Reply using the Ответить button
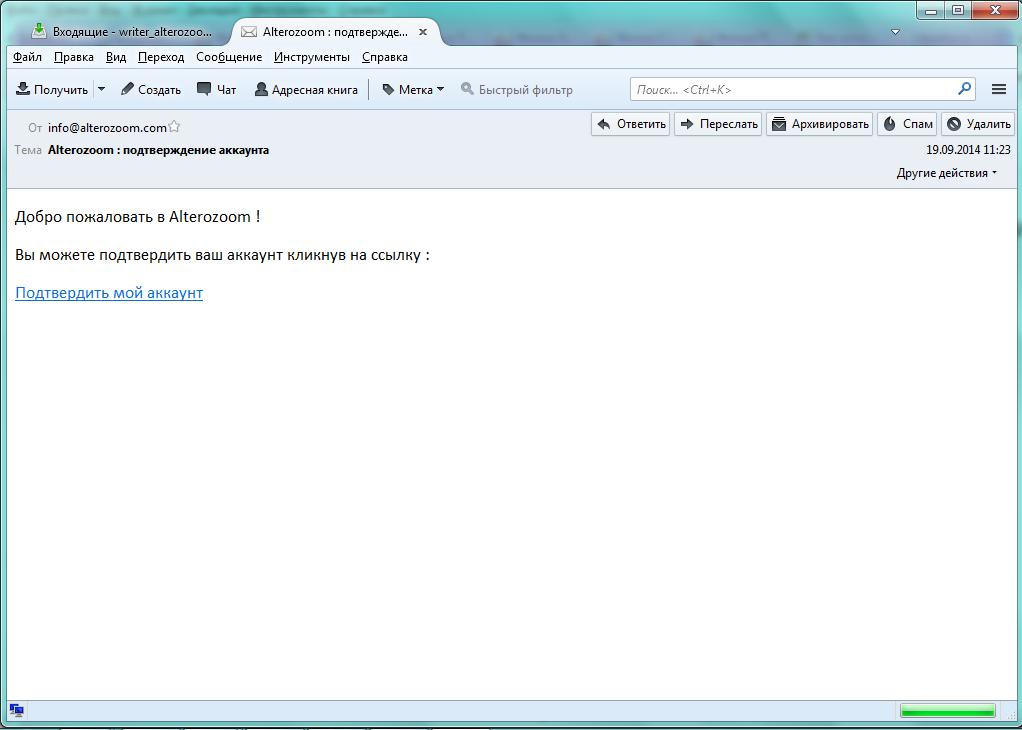 click(x=630, y=124)
